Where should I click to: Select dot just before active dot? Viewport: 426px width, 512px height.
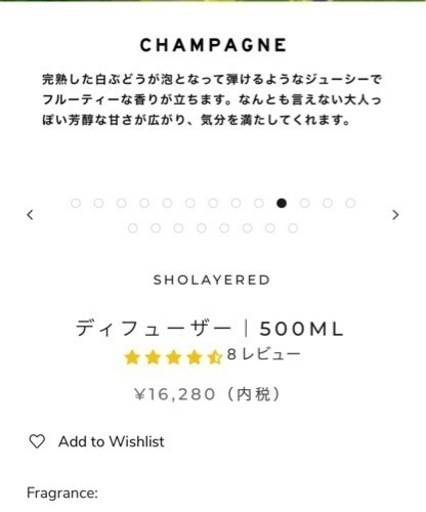click(x=259, y=203)
